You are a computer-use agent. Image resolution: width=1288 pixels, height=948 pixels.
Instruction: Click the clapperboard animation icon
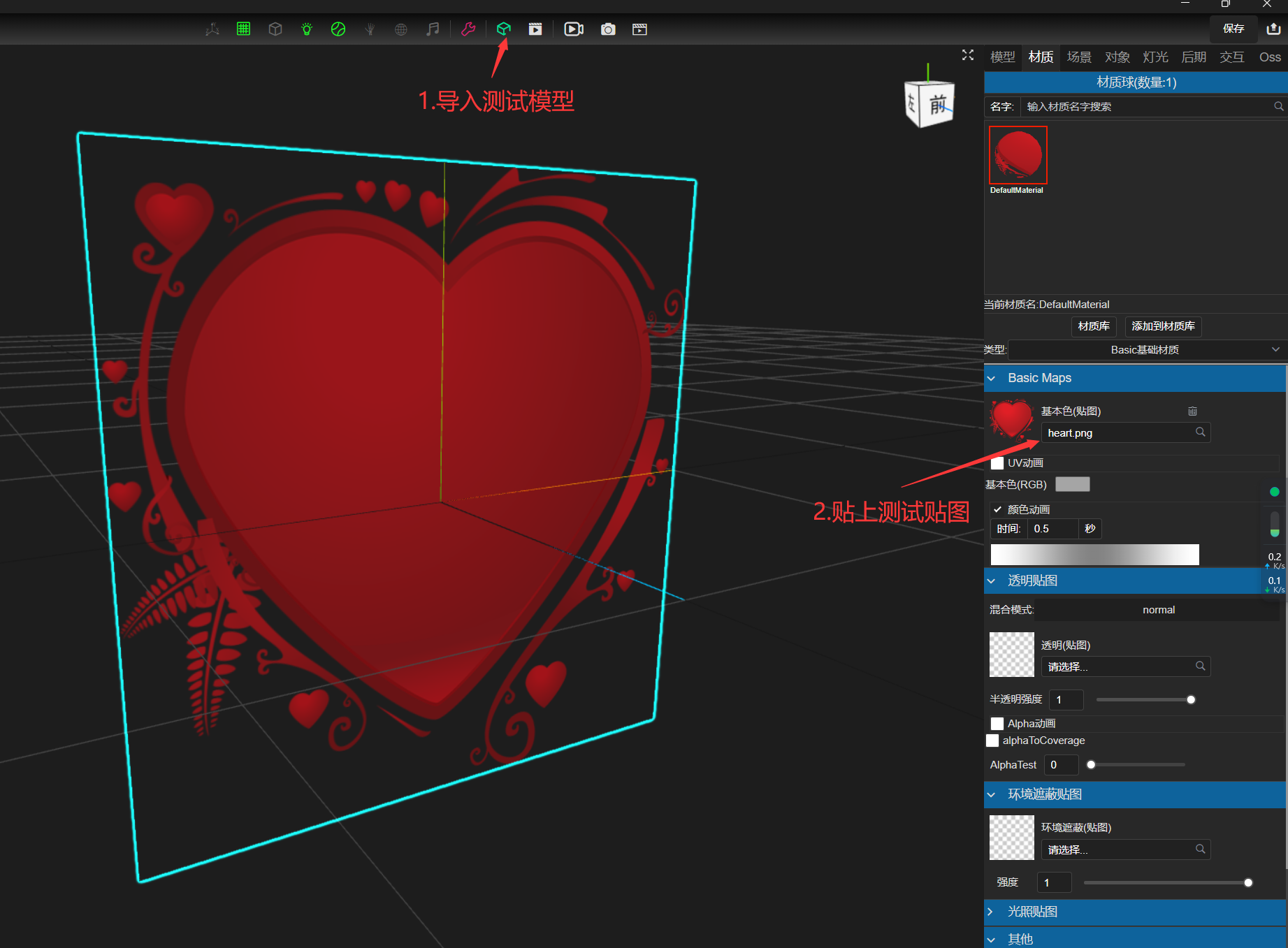coord(639,29)
